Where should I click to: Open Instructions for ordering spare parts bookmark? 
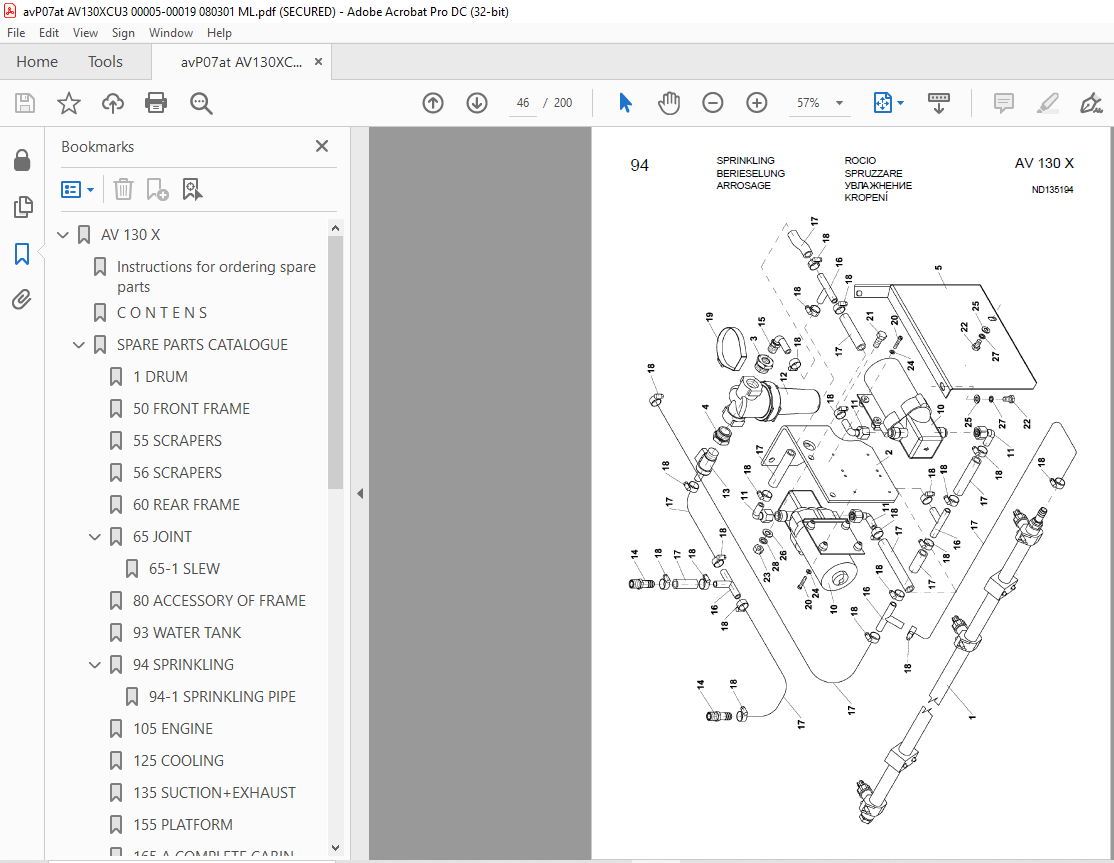[x=216, y=276]
